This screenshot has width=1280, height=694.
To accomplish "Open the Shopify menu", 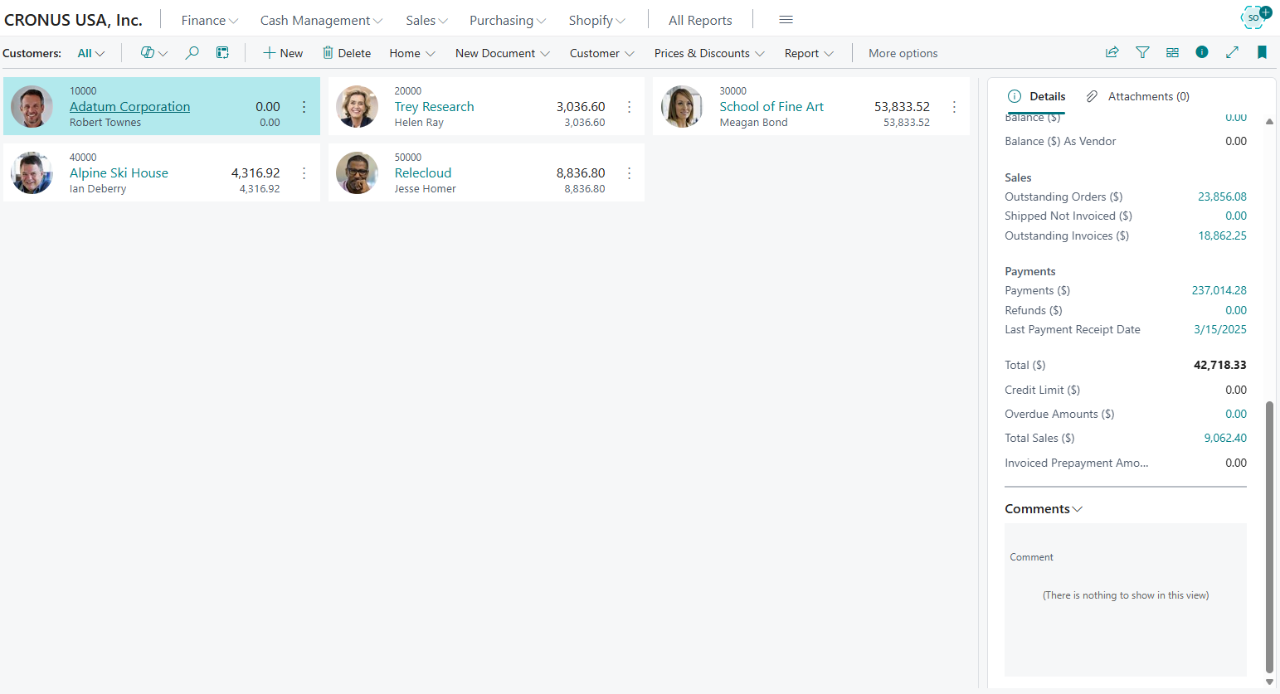I will (596, 19).
